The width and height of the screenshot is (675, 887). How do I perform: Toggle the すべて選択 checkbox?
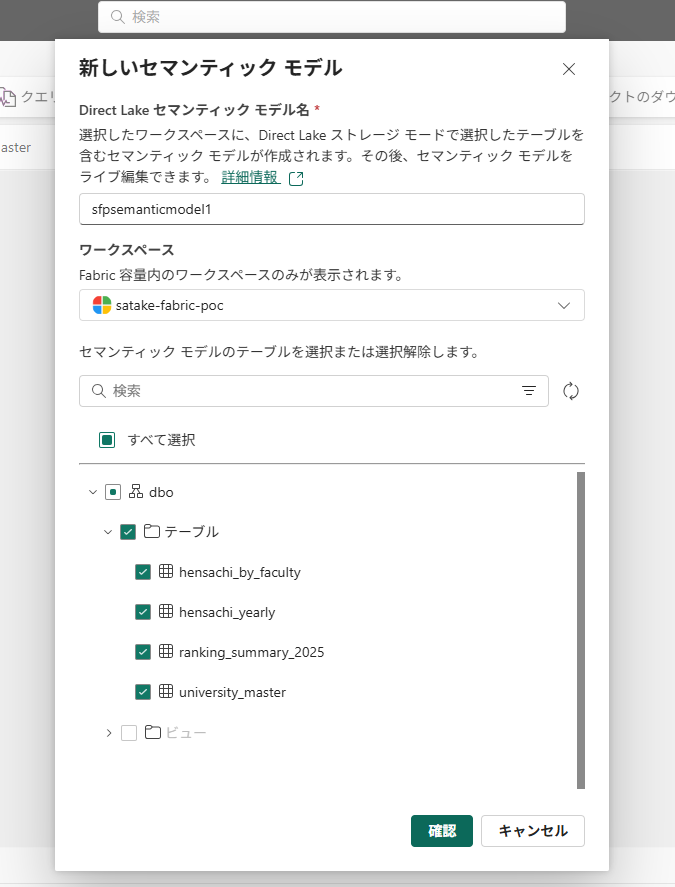click(107, 440)
